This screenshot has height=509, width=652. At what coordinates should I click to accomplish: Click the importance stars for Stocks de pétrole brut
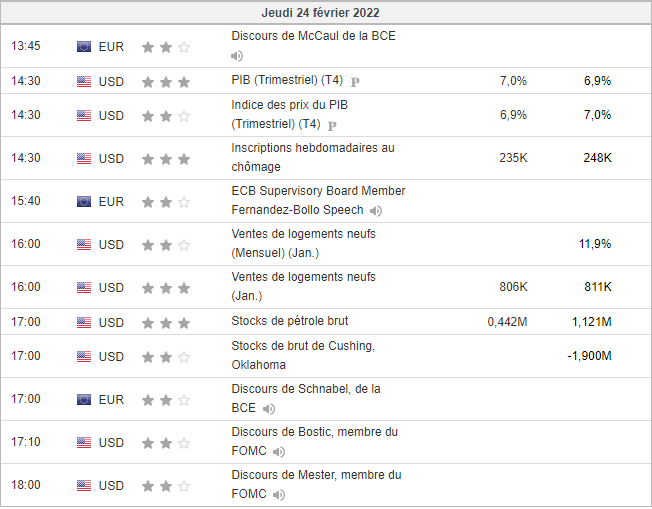166,323
